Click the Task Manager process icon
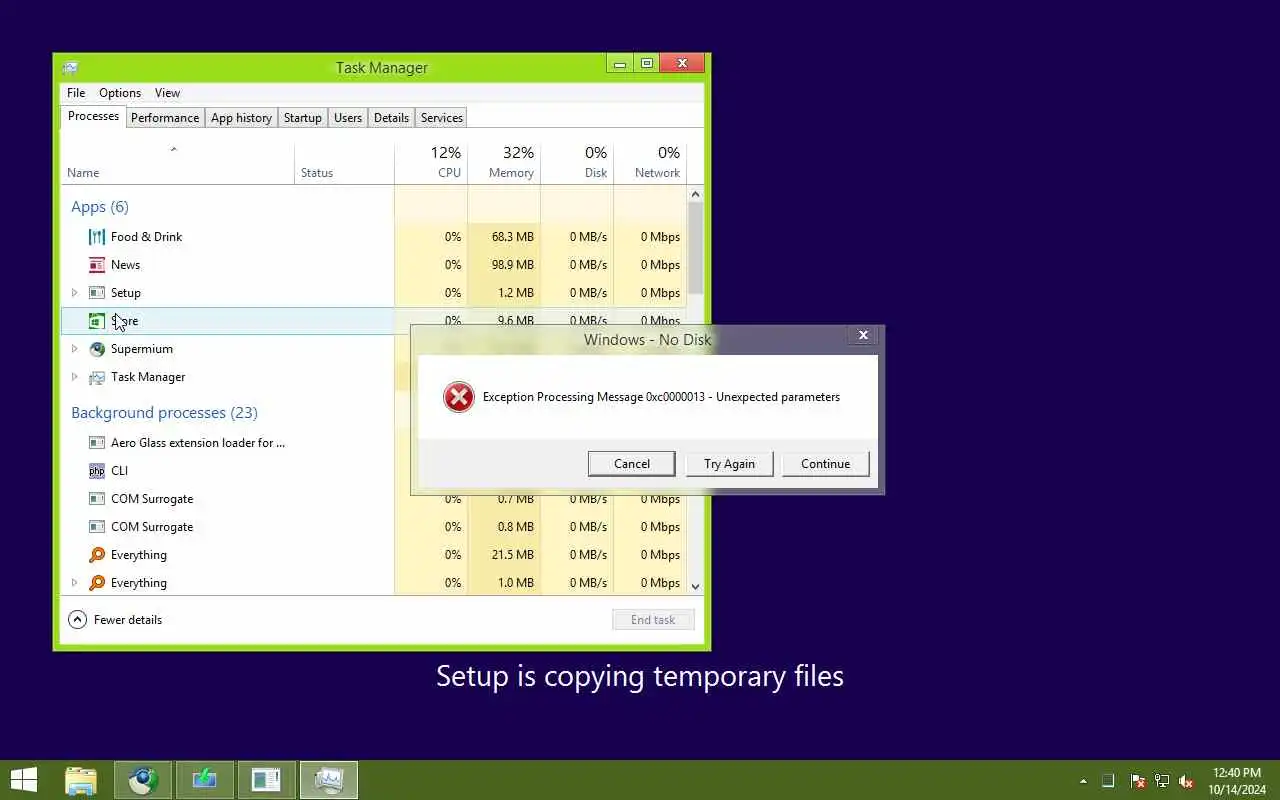 click(x=97, y=377)
